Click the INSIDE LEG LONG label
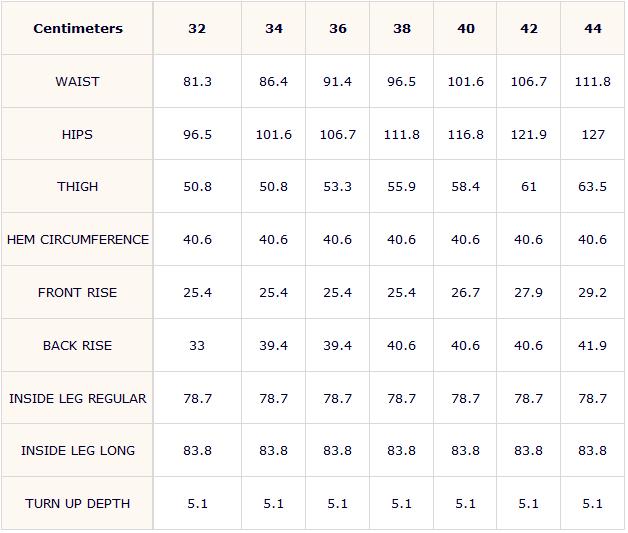Viewport: 628px width, 533px height. [77, 450]
